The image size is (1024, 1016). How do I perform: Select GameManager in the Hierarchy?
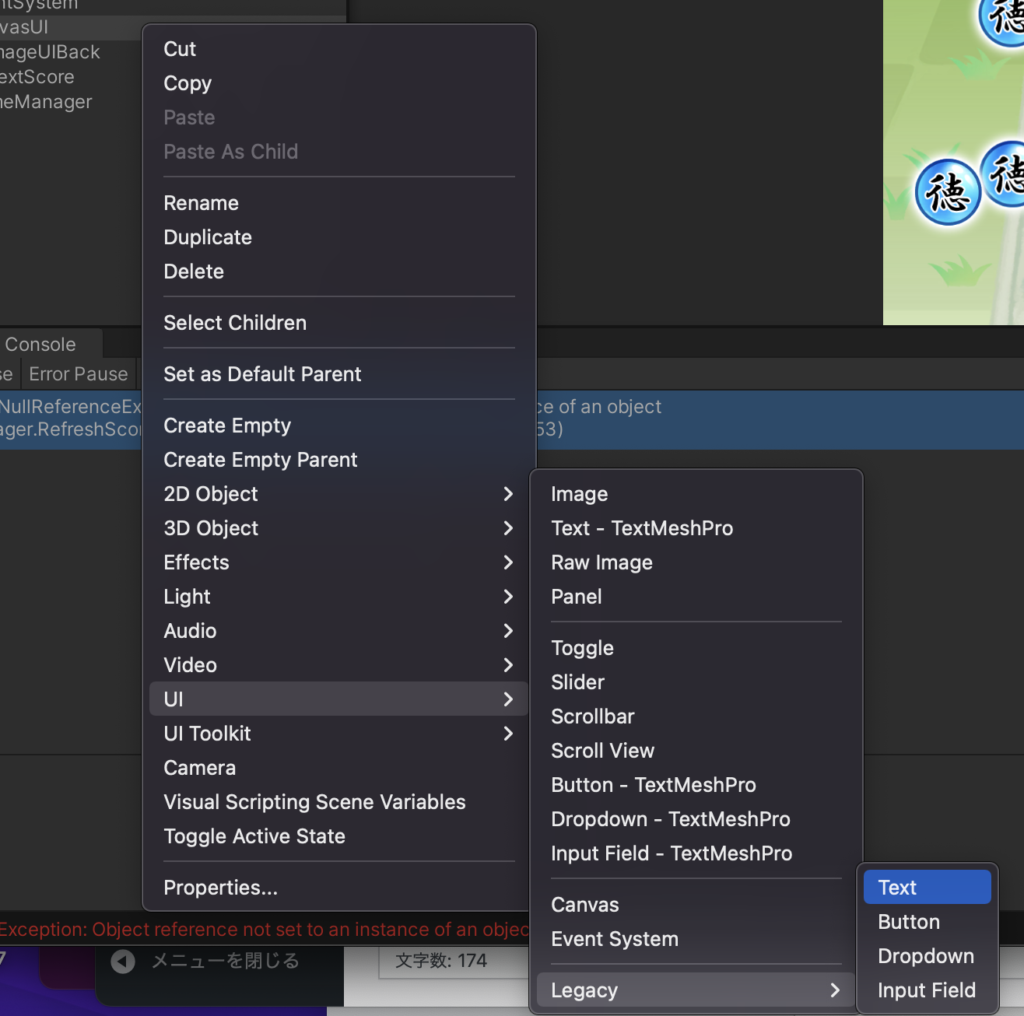click(46, 102)
